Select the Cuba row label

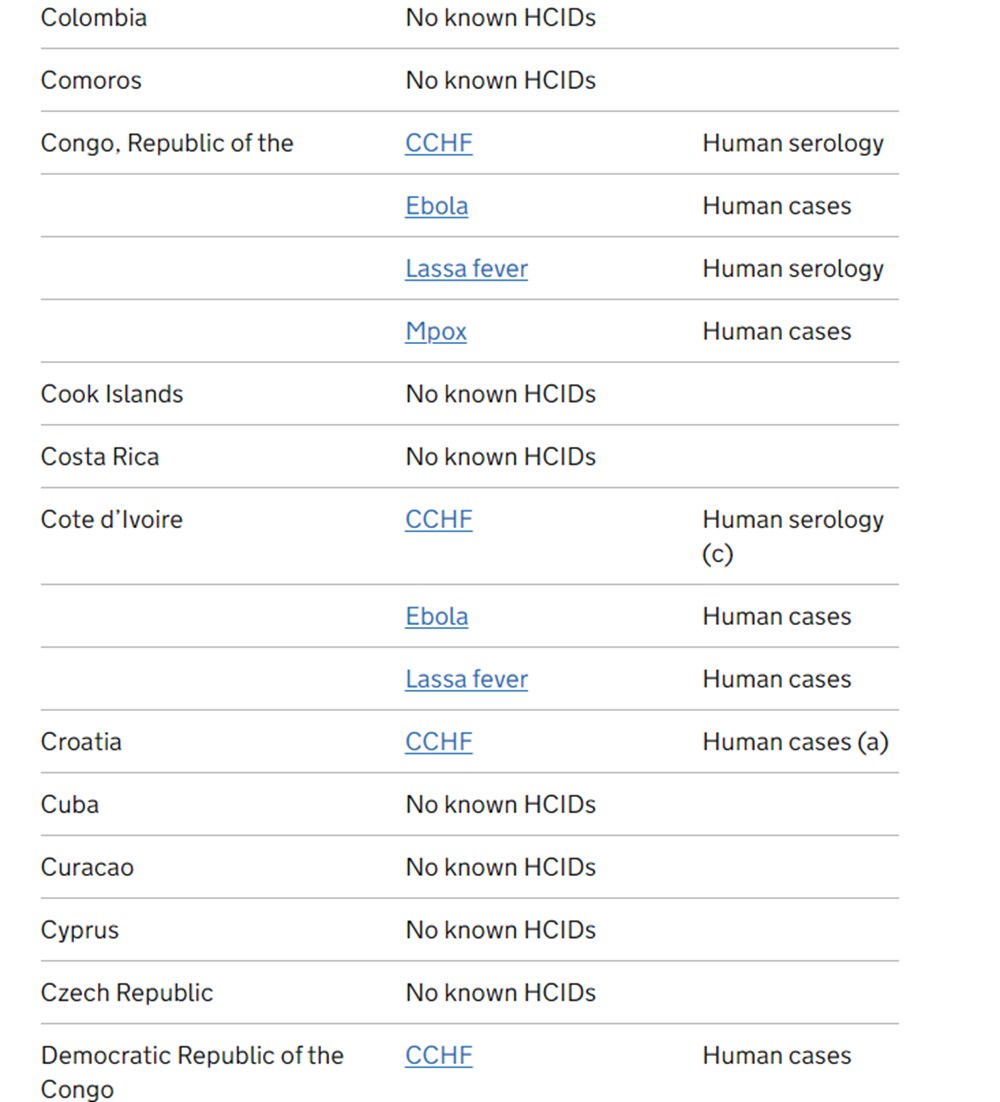70,805
